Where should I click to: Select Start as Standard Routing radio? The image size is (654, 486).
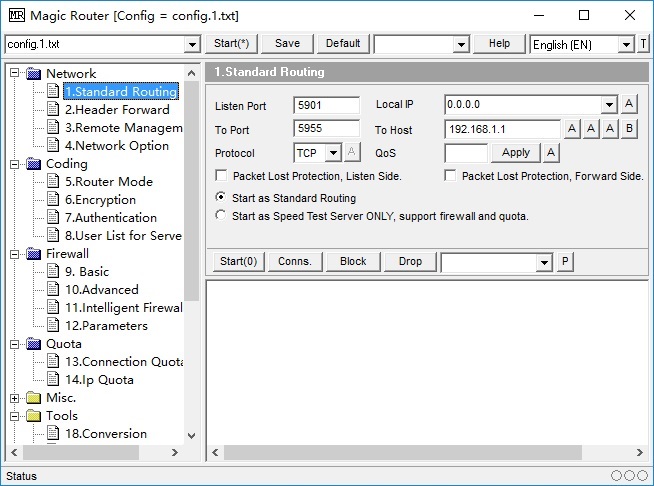221,197
